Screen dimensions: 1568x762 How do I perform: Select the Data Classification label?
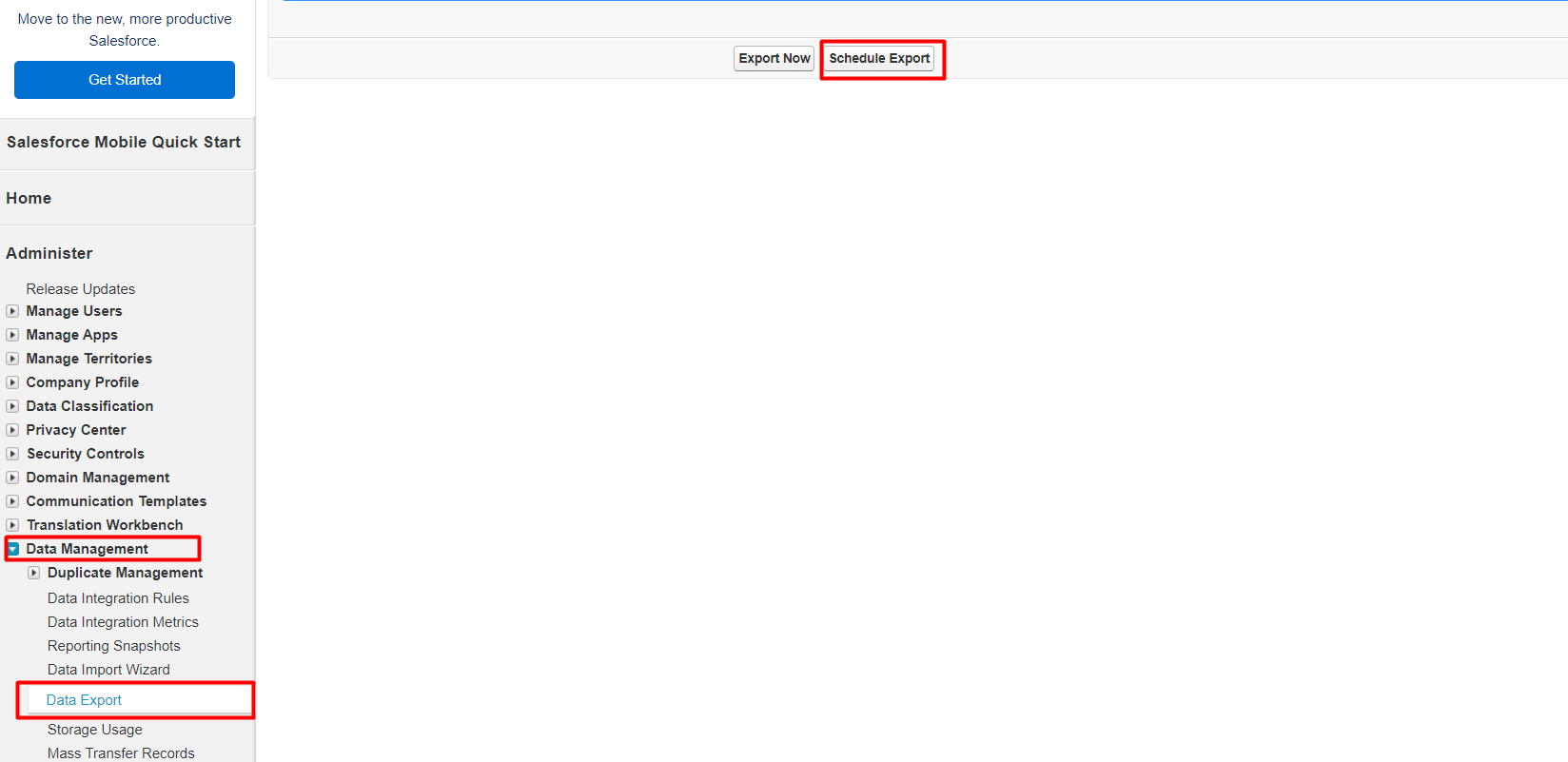(89, 406)
